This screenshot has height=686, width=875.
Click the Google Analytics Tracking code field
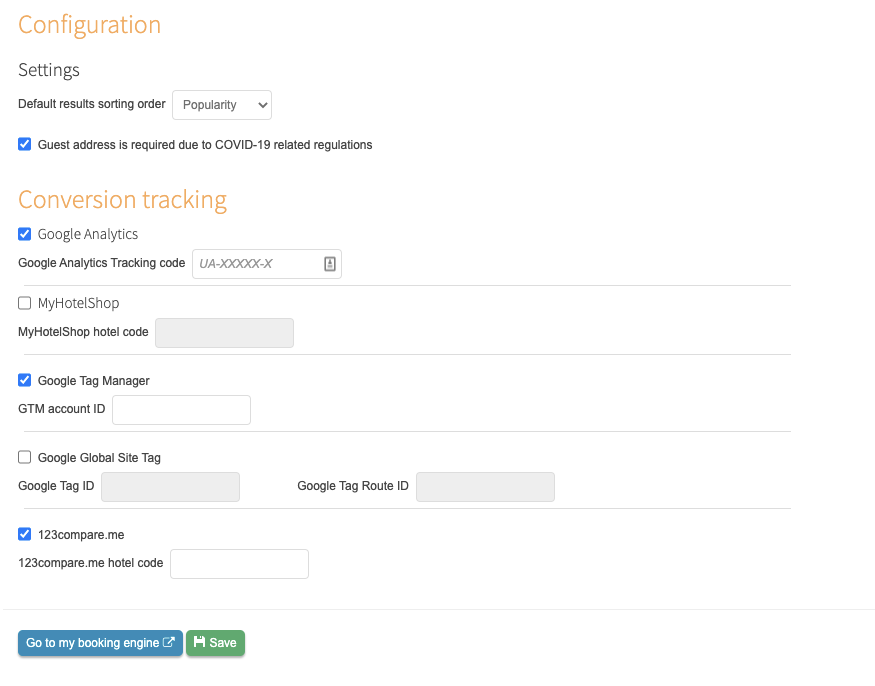coord(267,264)
